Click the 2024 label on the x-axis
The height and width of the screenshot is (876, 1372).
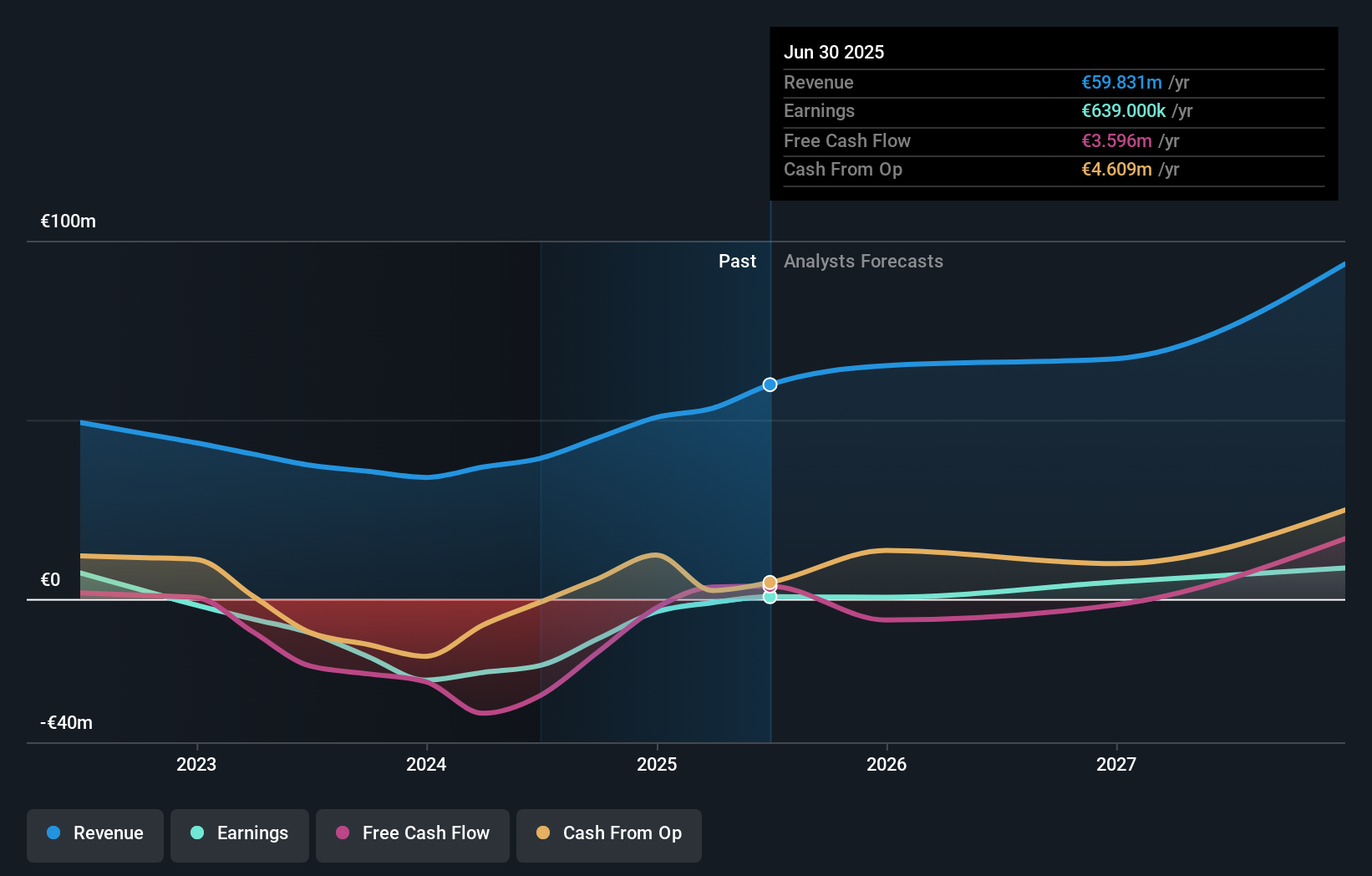(x=426, y=763)
